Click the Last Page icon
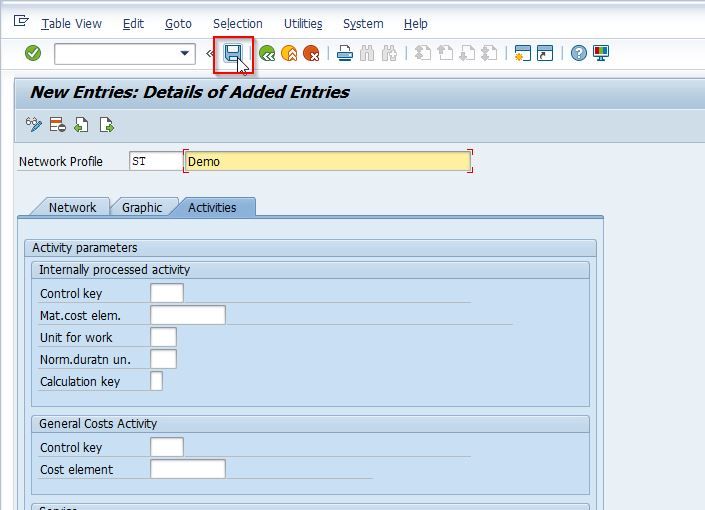Viewport: 705px width, 510px height. 489,54
